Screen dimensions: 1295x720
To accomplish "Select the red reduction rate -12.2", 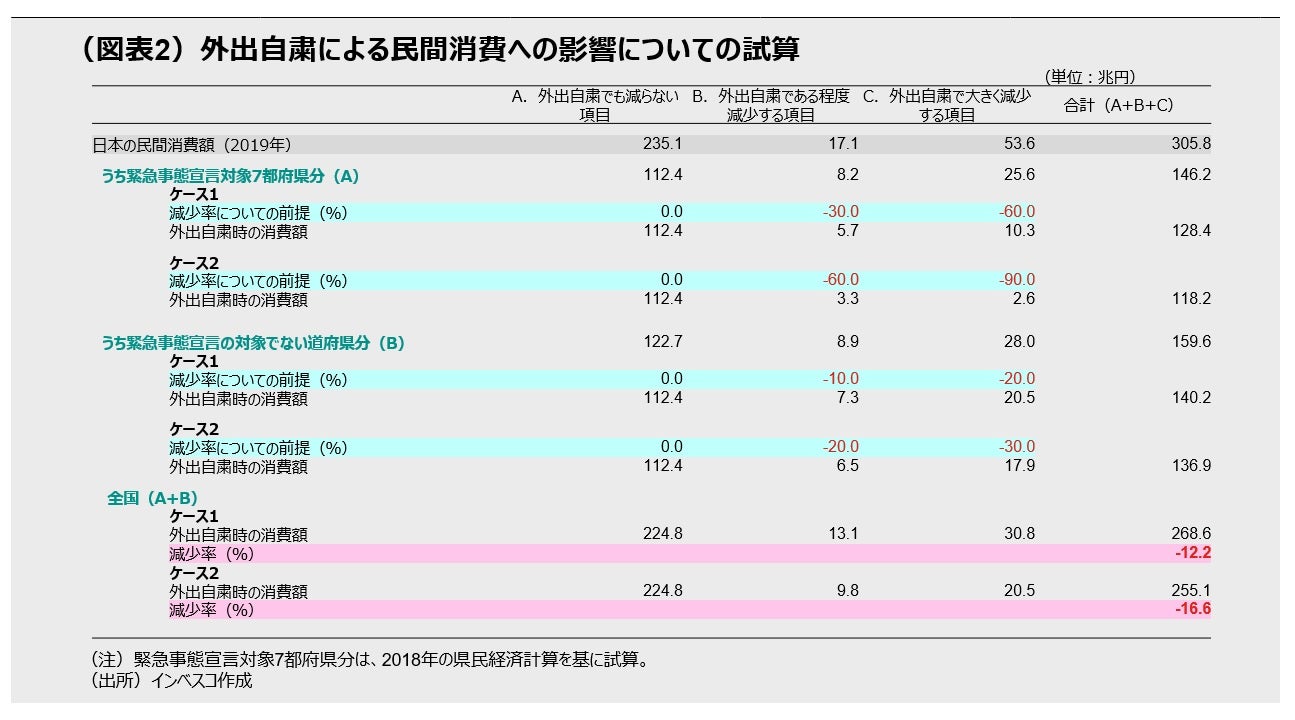I will pos(1194,553).
